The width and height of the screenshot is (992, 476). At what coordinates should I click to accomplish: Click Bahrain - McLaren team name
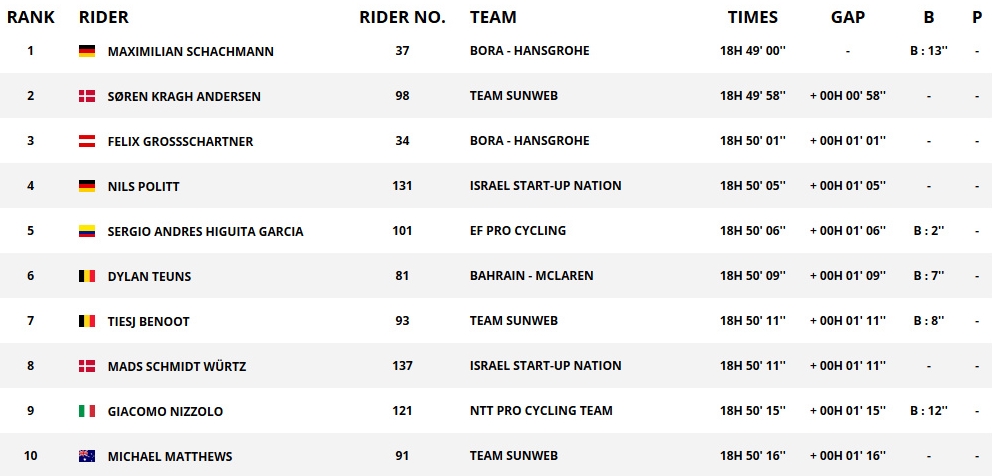tap(531, 275)
